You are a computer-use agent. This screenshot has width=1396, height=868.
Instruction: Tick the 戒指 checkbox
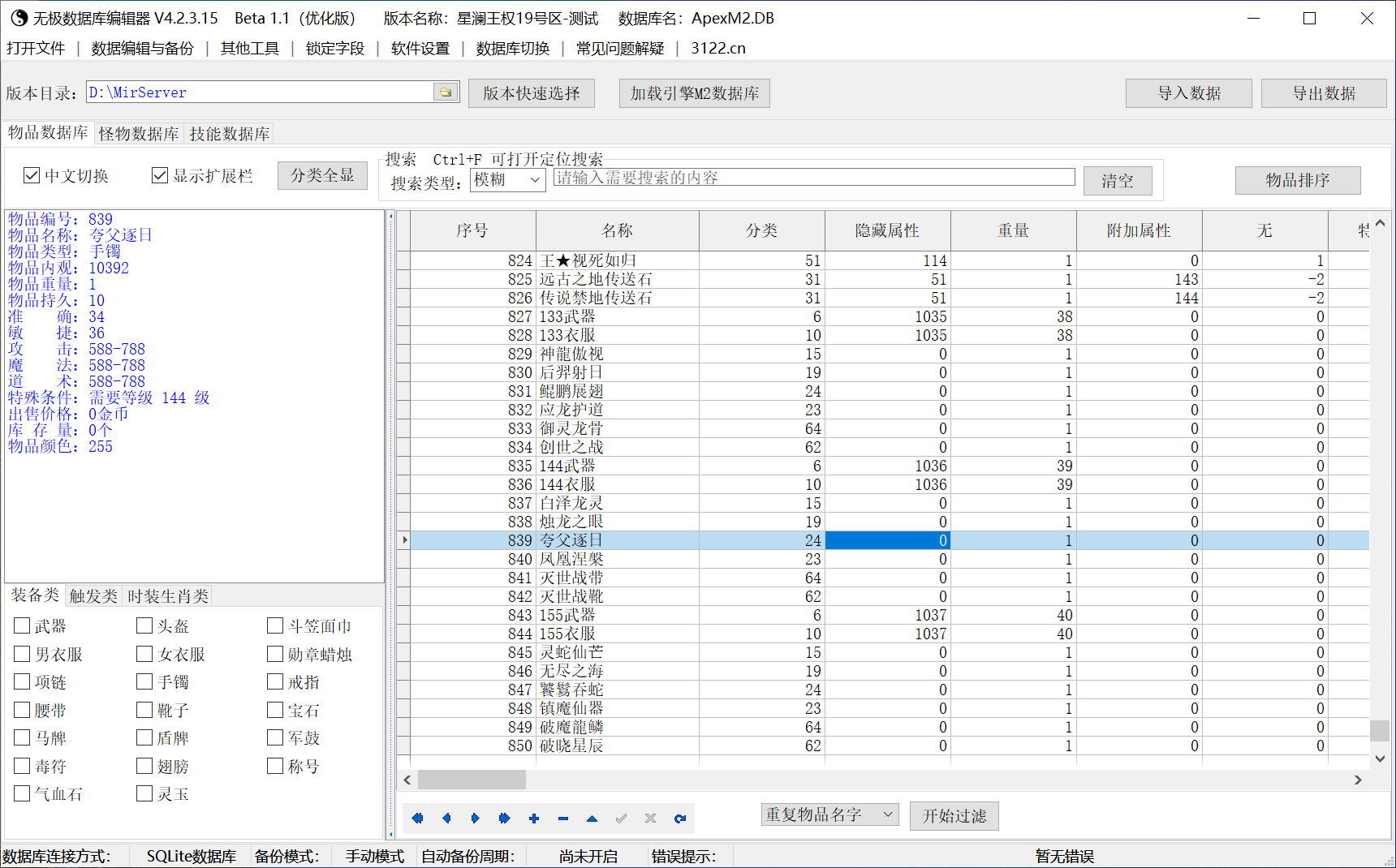(x=275, y=681)
